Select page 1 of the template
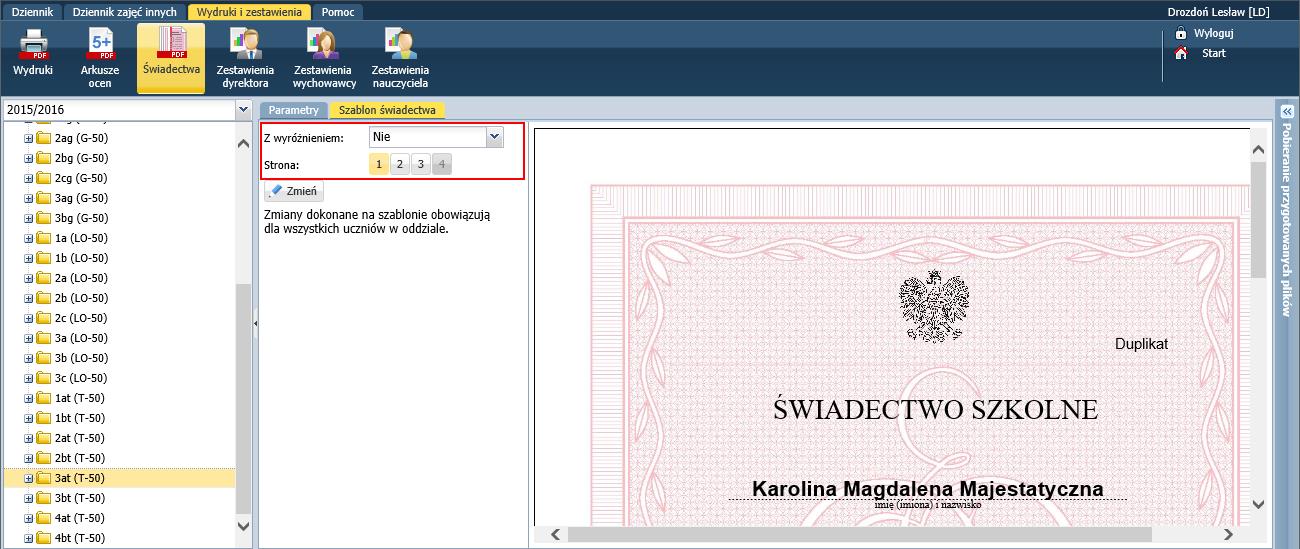Image resolution: width=1300 pixels, height=549 pixels. [x=379, y=164]
